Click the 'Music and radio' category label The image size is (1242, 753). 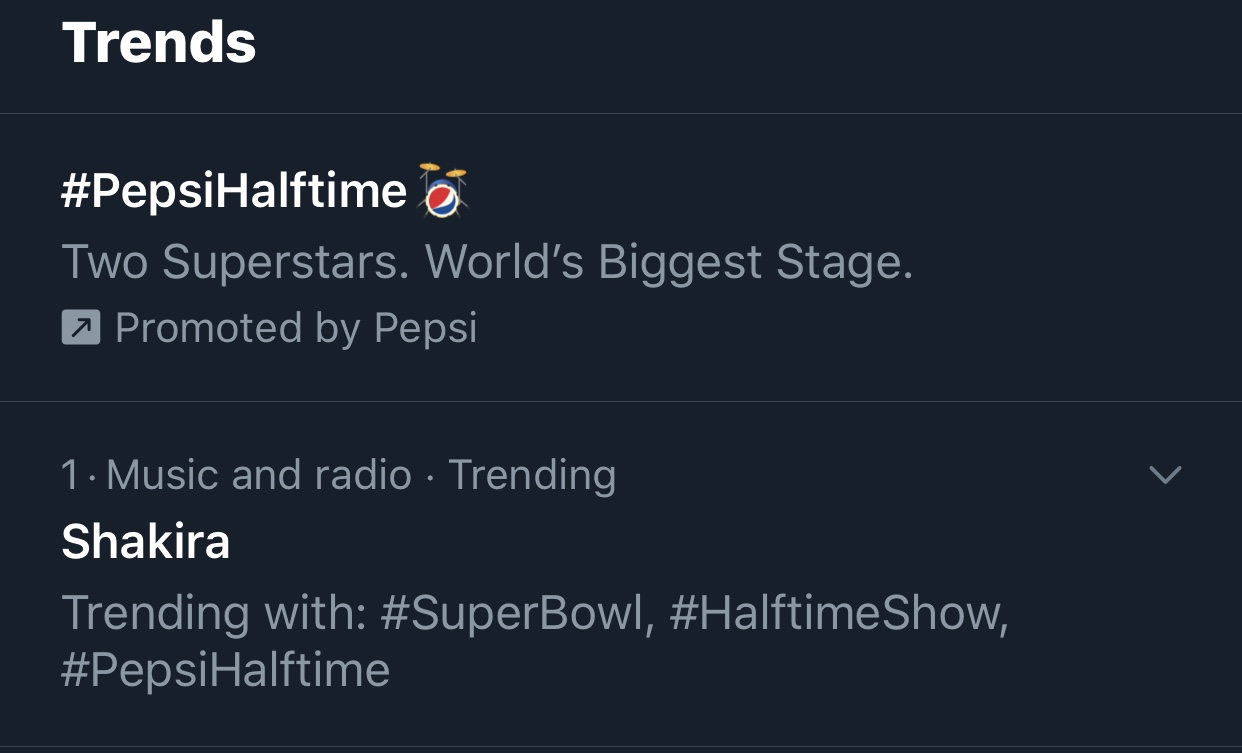click(x=259, y=475)
